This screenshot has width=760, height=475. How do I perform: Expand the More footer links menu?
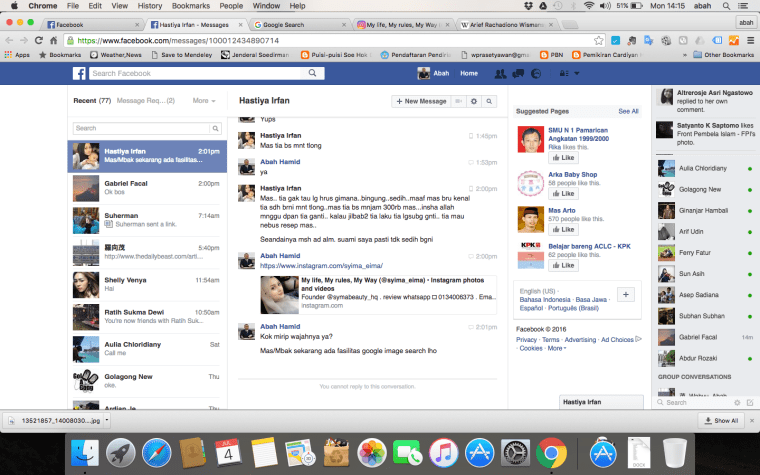(x=557, y=348)
